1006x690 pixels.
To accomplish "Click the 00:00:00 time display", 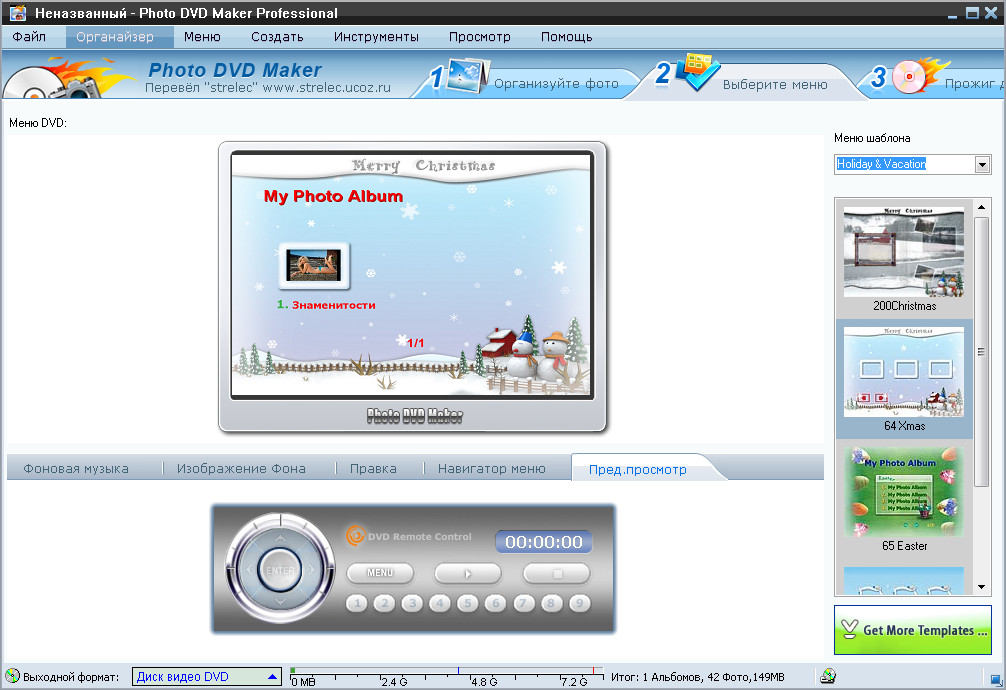I will coord(543,542).
